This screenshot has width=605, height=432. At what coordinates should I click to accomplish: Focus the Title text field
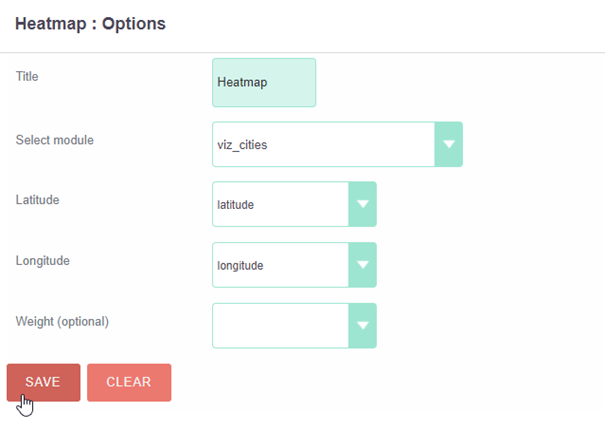coord(264,83)
